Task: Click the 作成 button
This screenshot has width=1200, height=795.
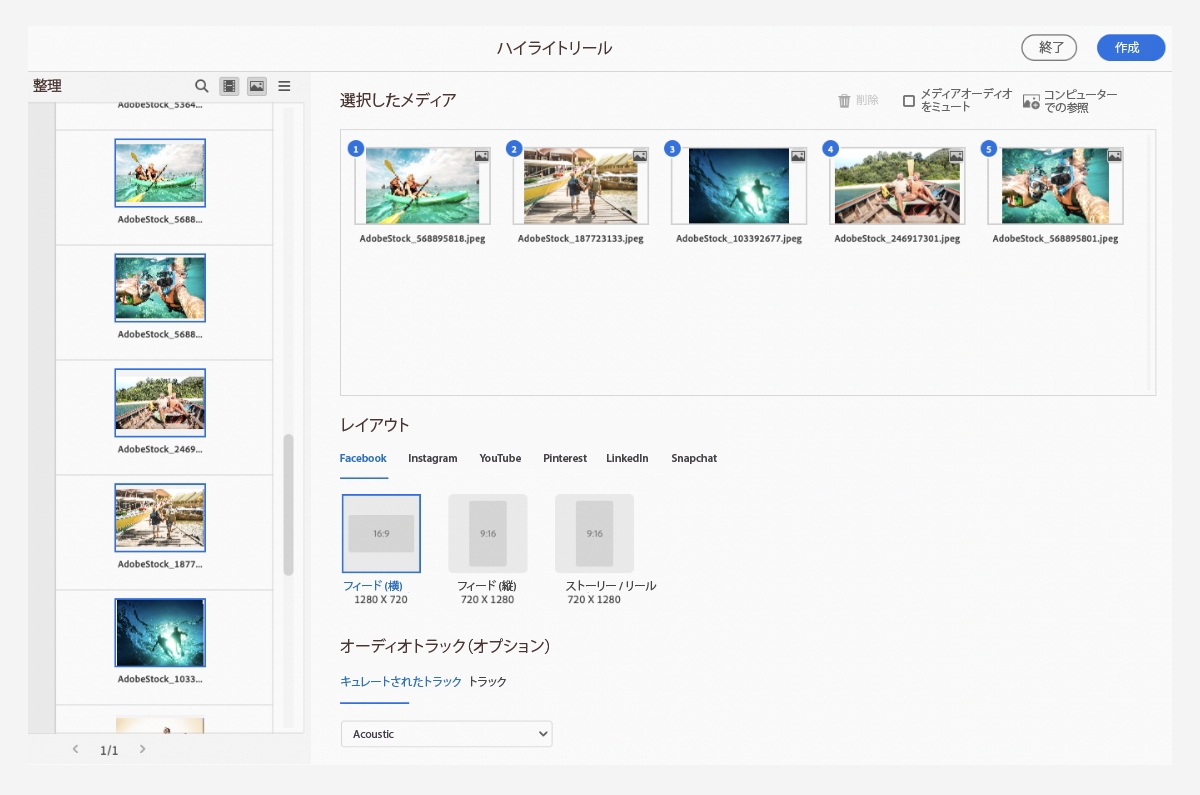Action: tap(1130, 47)
